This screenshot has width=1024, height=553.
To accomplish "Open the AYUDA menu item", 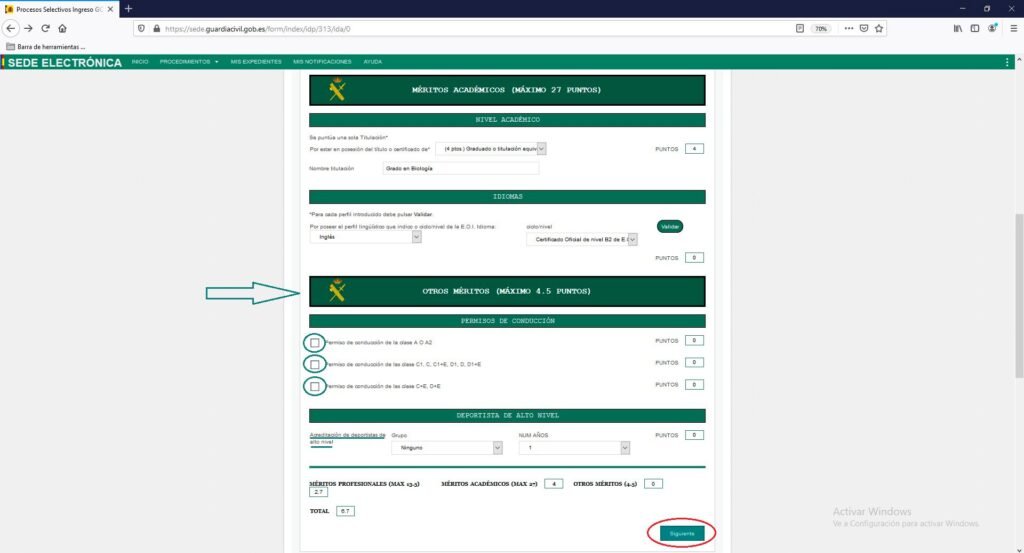I will pos(373,62).
